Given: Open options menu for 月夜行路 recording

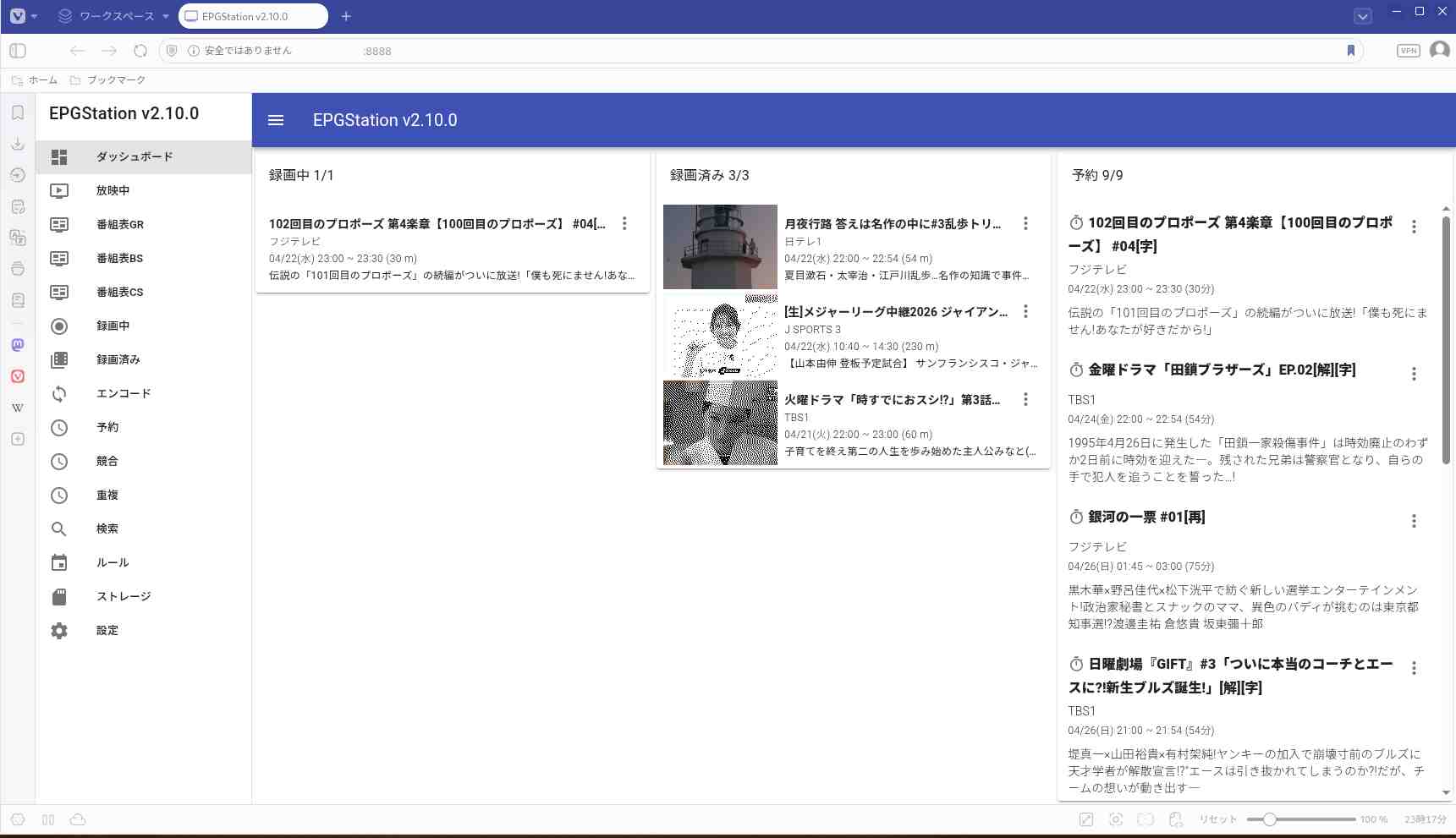Looking at the screenshot, I should point(1025,223).
